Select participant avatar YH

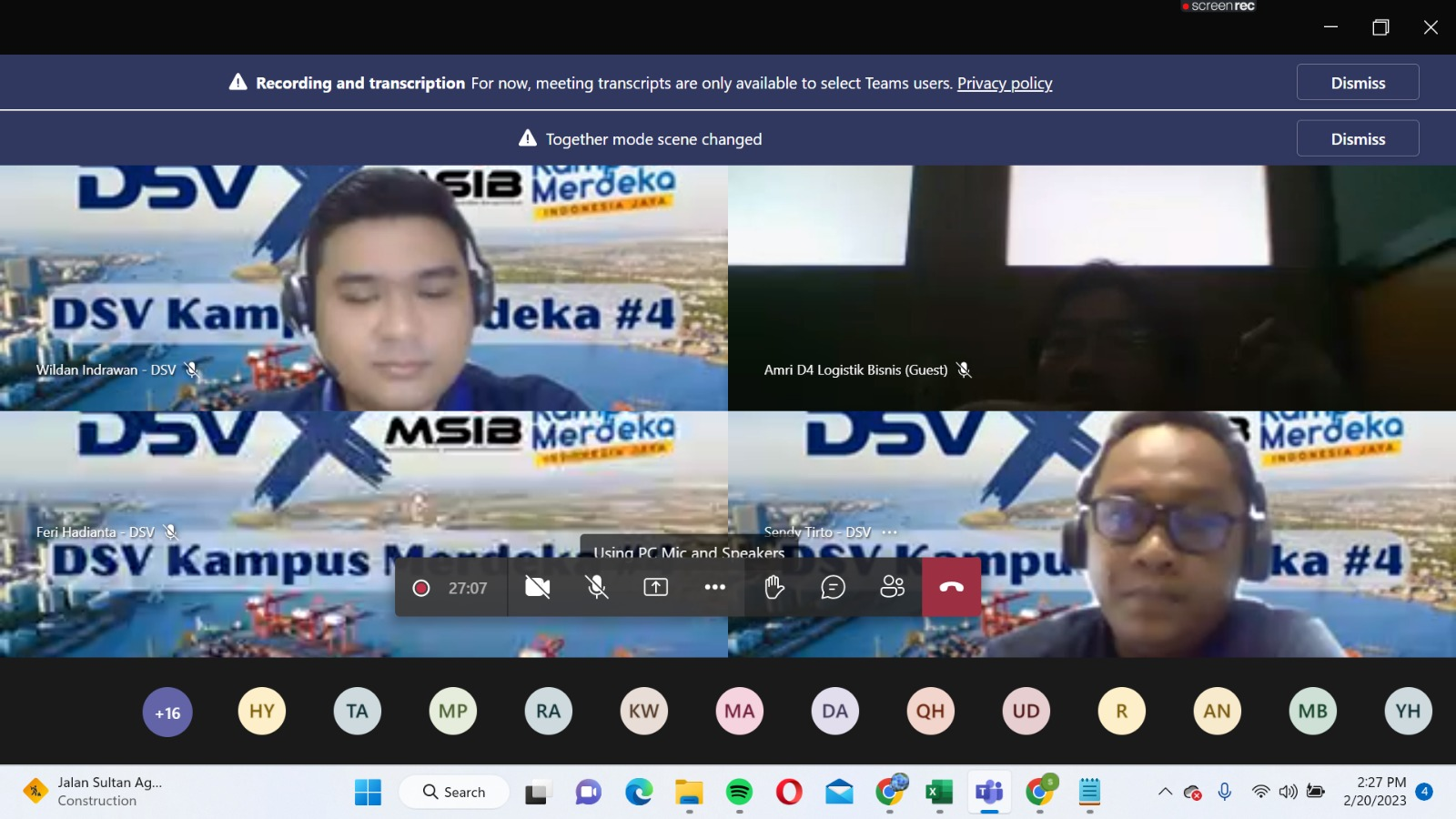click(x=1409, y=712)
